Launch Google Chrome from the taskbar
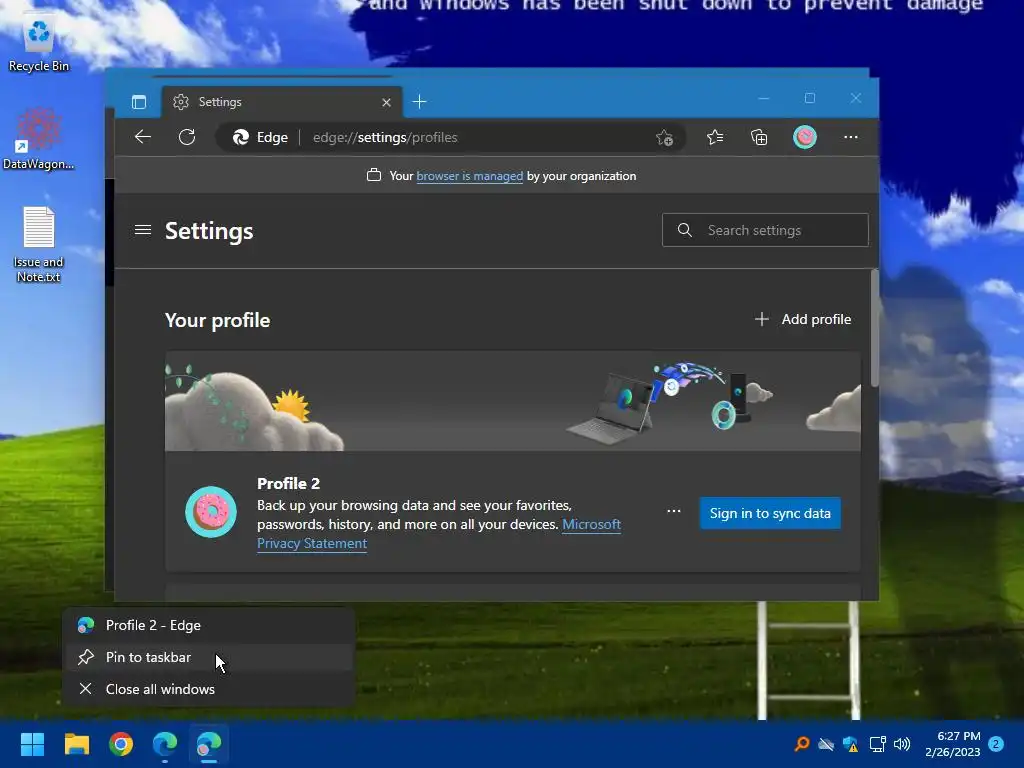Viewport: 1024px width, 768px height. (121, 744)
